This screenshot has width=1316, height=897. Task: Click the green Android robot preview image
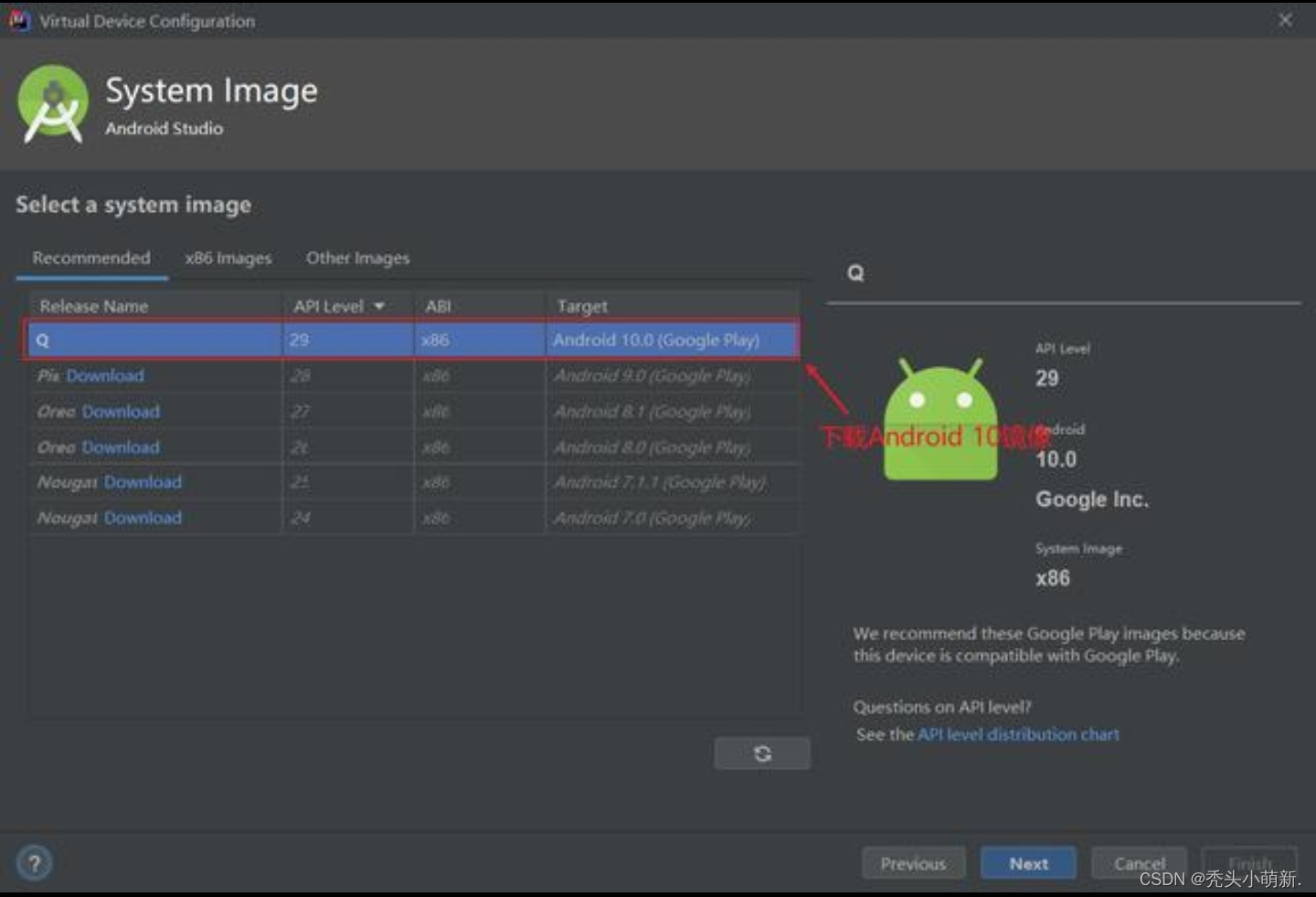[x=940, y=419]
